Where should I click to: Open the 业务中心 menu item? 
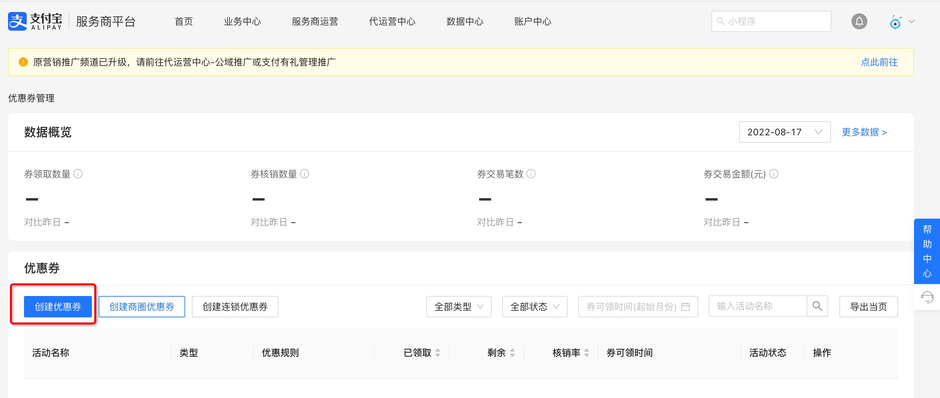[242, 22]
